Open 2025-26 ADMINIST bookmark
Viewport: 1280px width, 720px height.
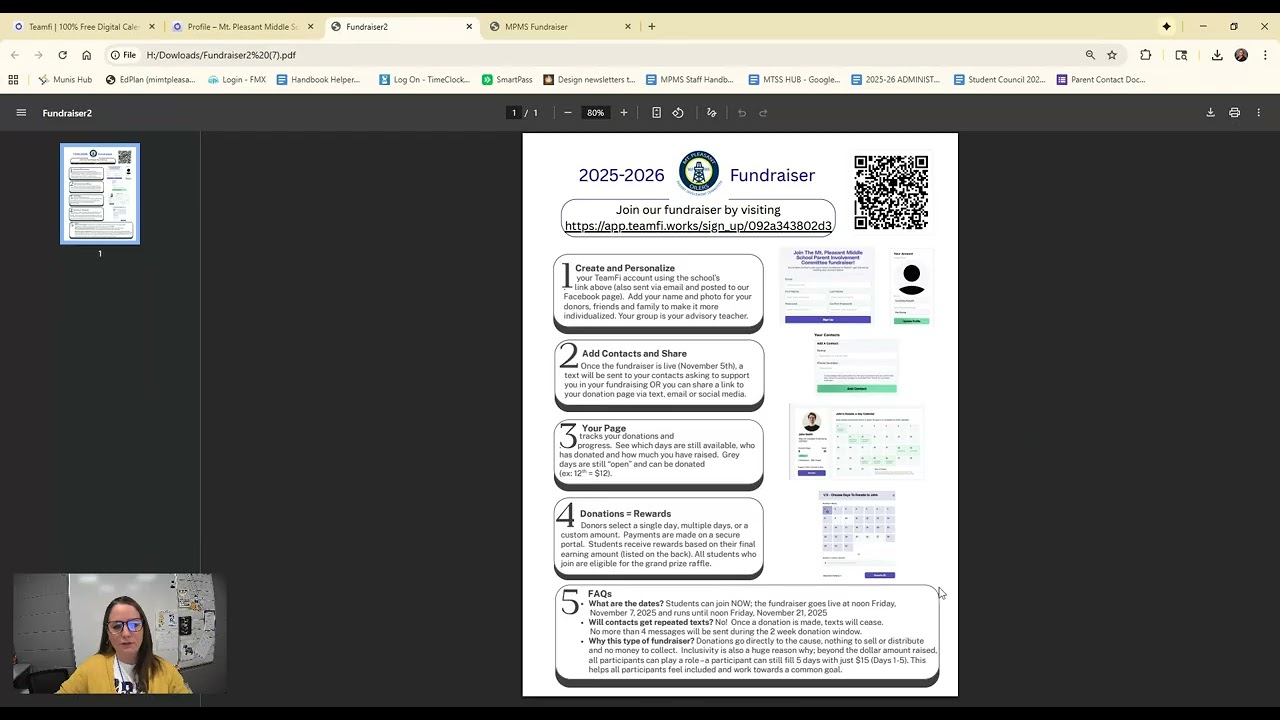pos(896,80)
